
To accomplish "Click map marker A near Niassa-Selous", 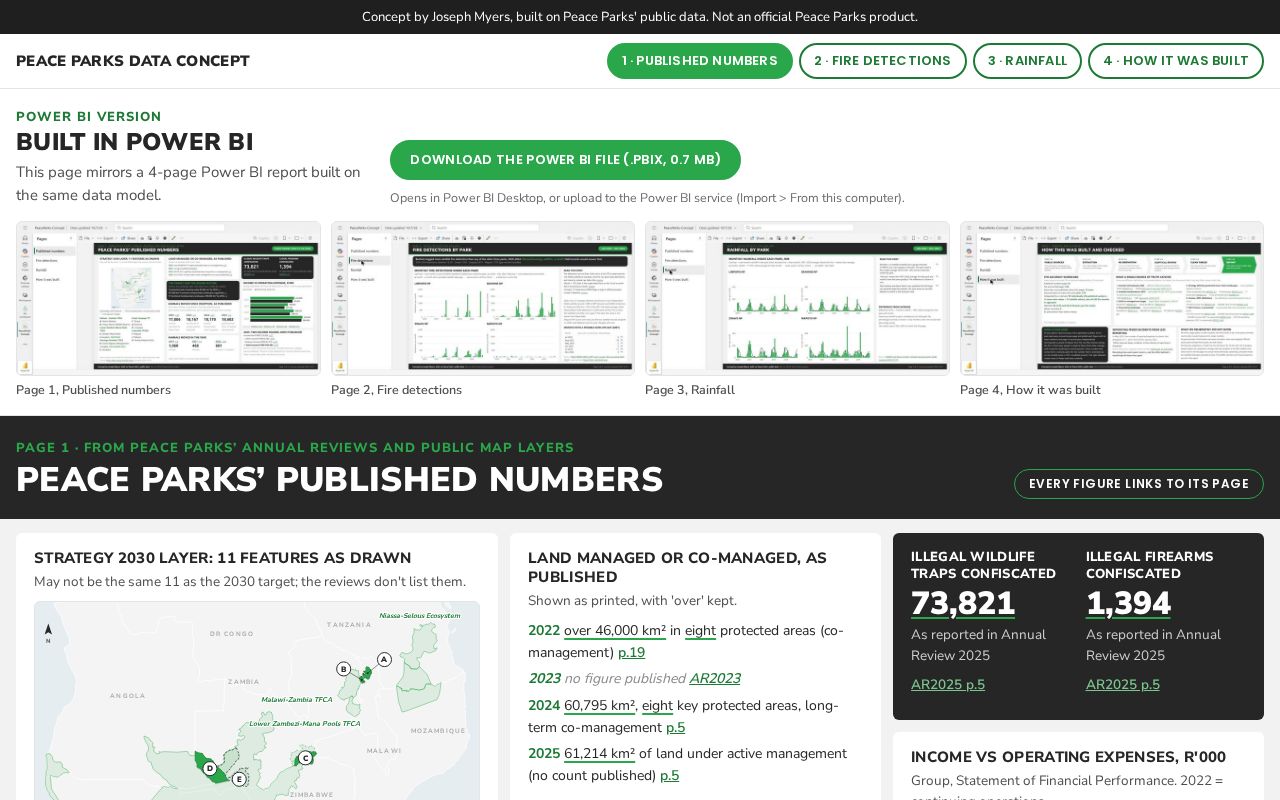I will [384, 659].
